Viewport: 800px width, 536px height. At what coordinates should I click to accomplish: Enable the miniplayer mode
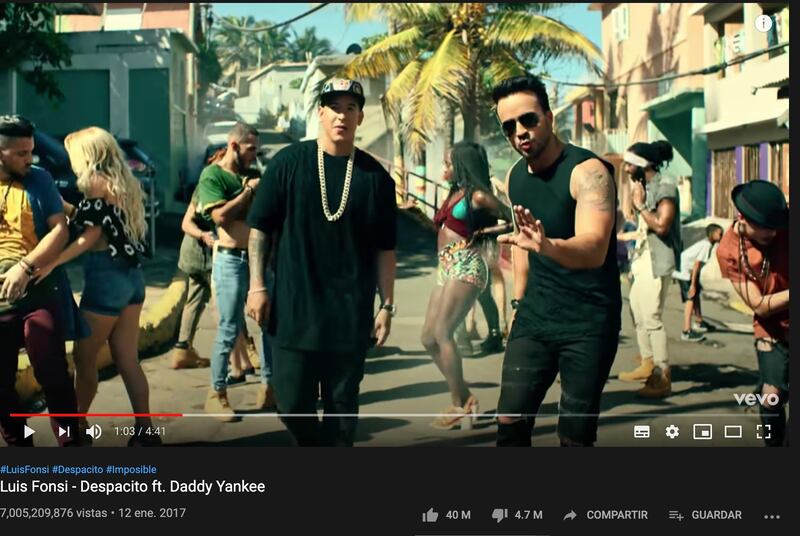(x=703, y=431)
